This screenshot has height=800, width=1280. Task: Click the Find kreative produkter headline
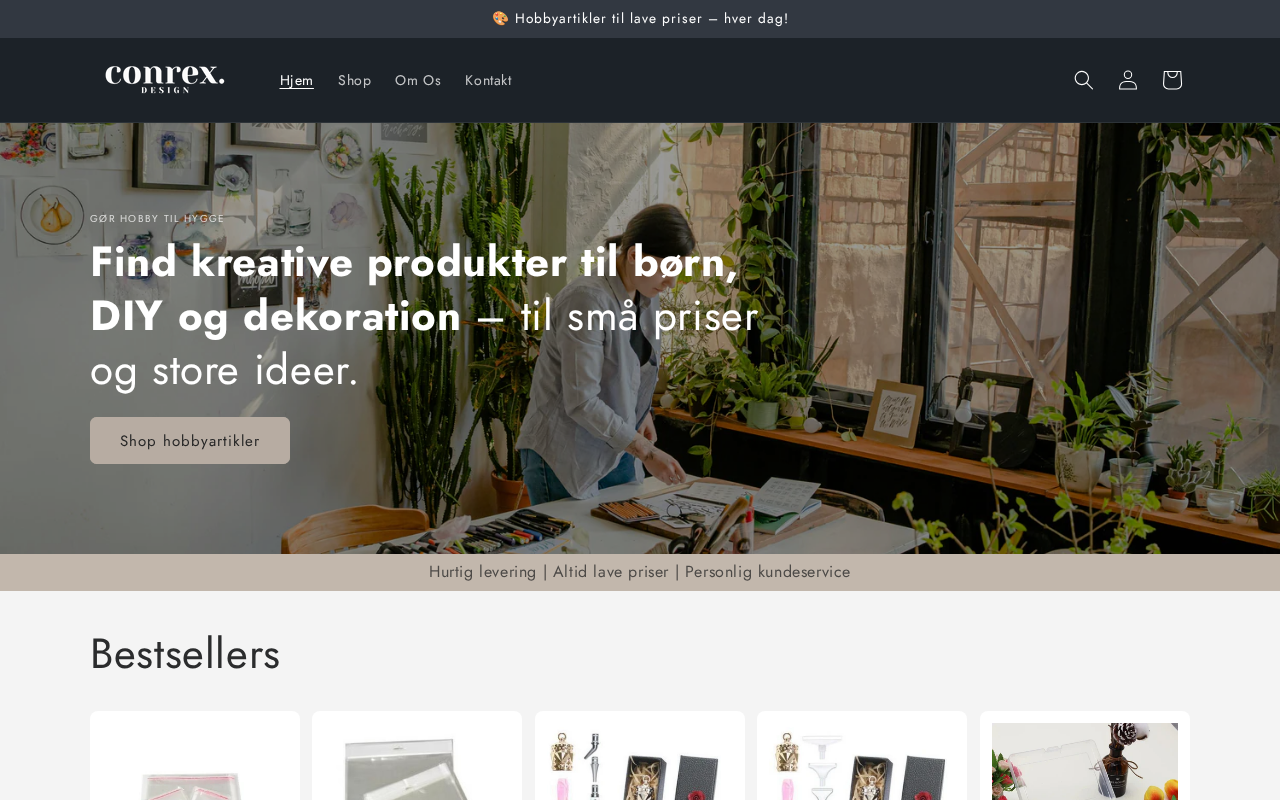424,316
